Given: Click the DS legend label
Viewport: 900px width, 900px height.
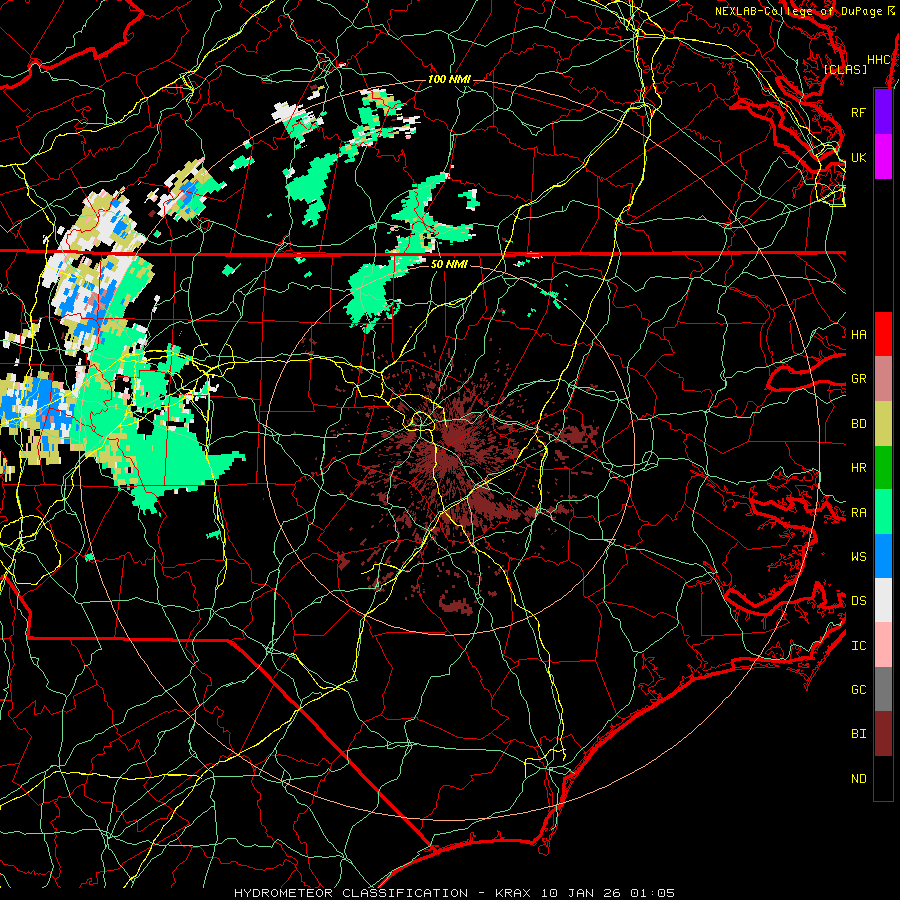Looking at the screenshot, I should (858, 600).
